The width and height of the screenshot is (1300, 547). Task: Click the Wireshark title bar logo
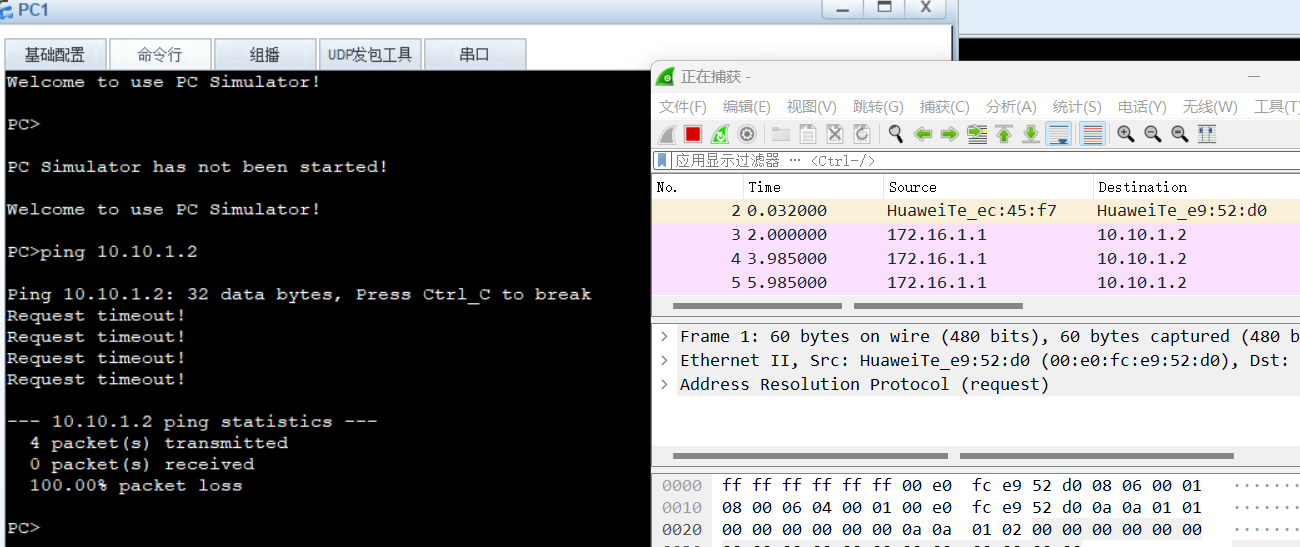[665, 77]
